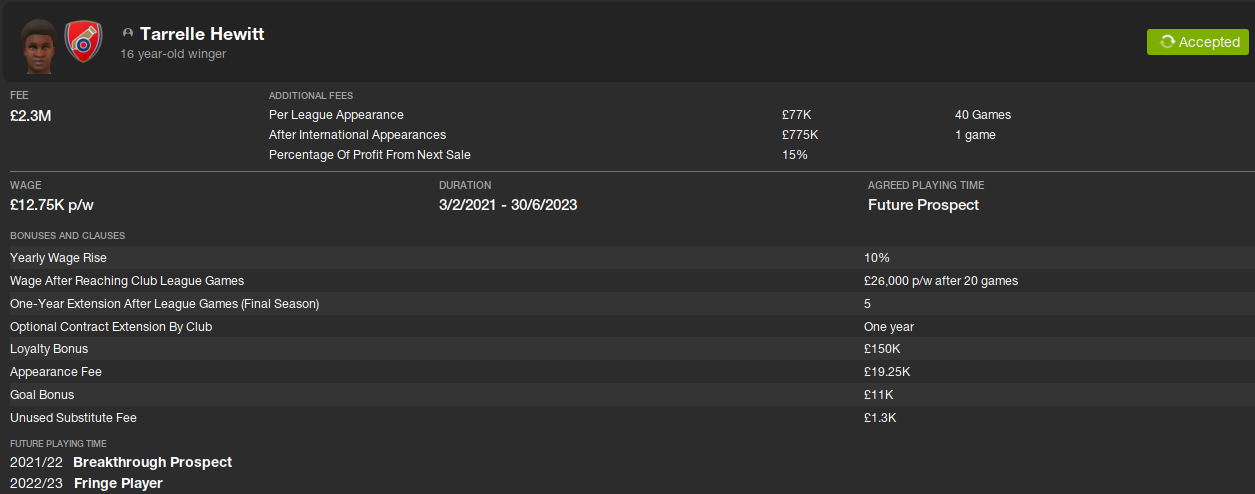Click the Future Prospect agreed playing time
This screenshot has width=1255, height=494.
[x=923, y=205]
